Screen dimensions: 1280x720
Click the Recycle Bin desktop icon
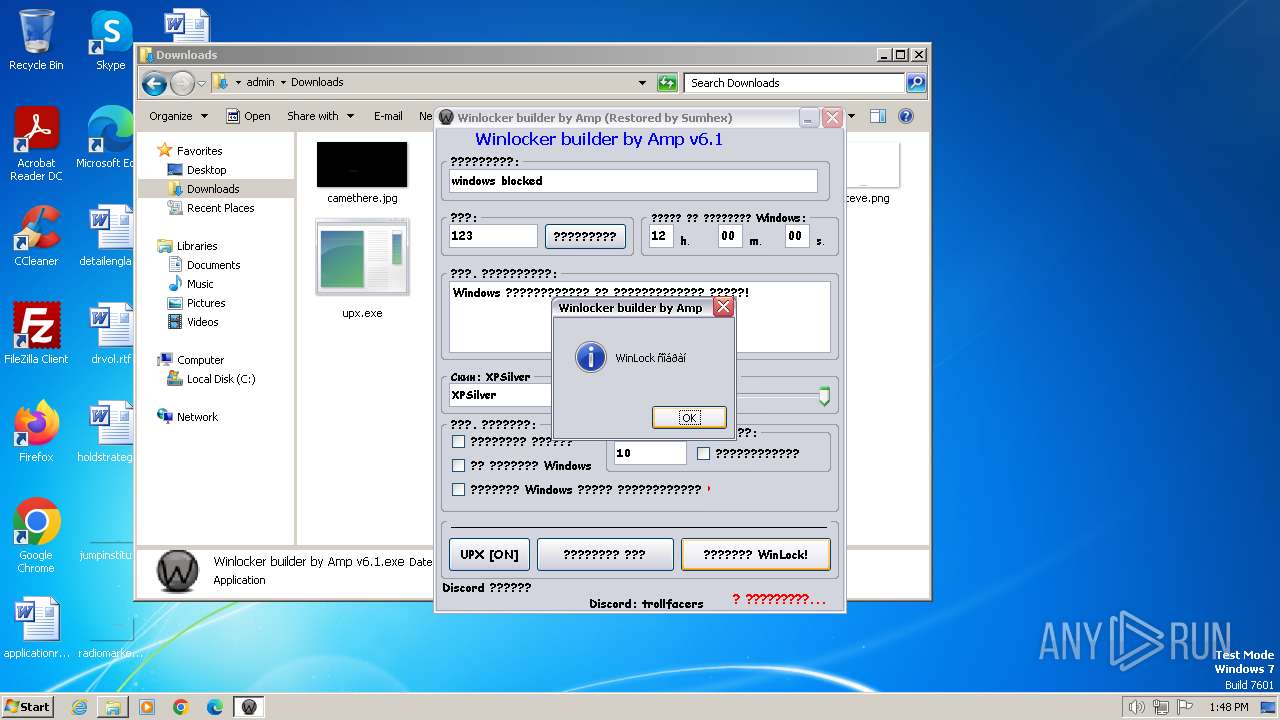[36, 40]
